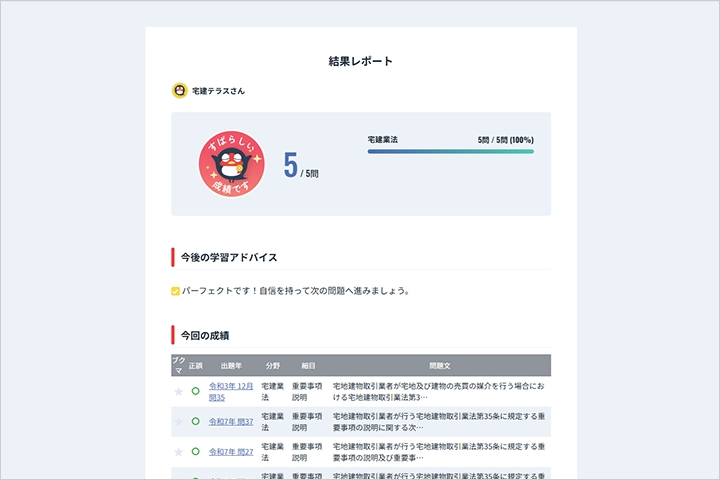Bookmark star for the 令和3年 12月 問35 row

tap(179, 391)
